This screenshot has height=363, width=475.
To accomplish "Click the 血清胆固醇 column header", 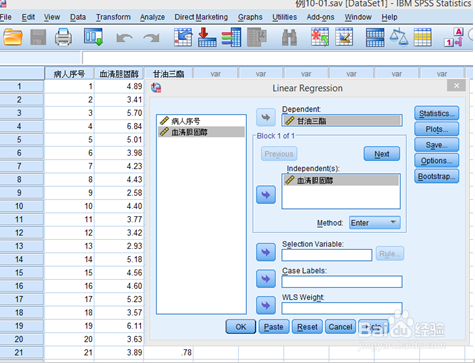I will click(x=119, y=74).
